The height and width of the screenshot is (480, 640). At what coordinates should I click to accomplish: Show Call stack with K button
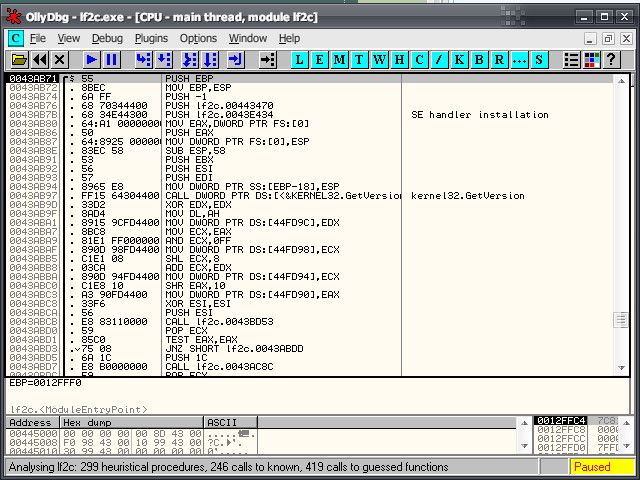pyautogui.click(x=459, y=60)
